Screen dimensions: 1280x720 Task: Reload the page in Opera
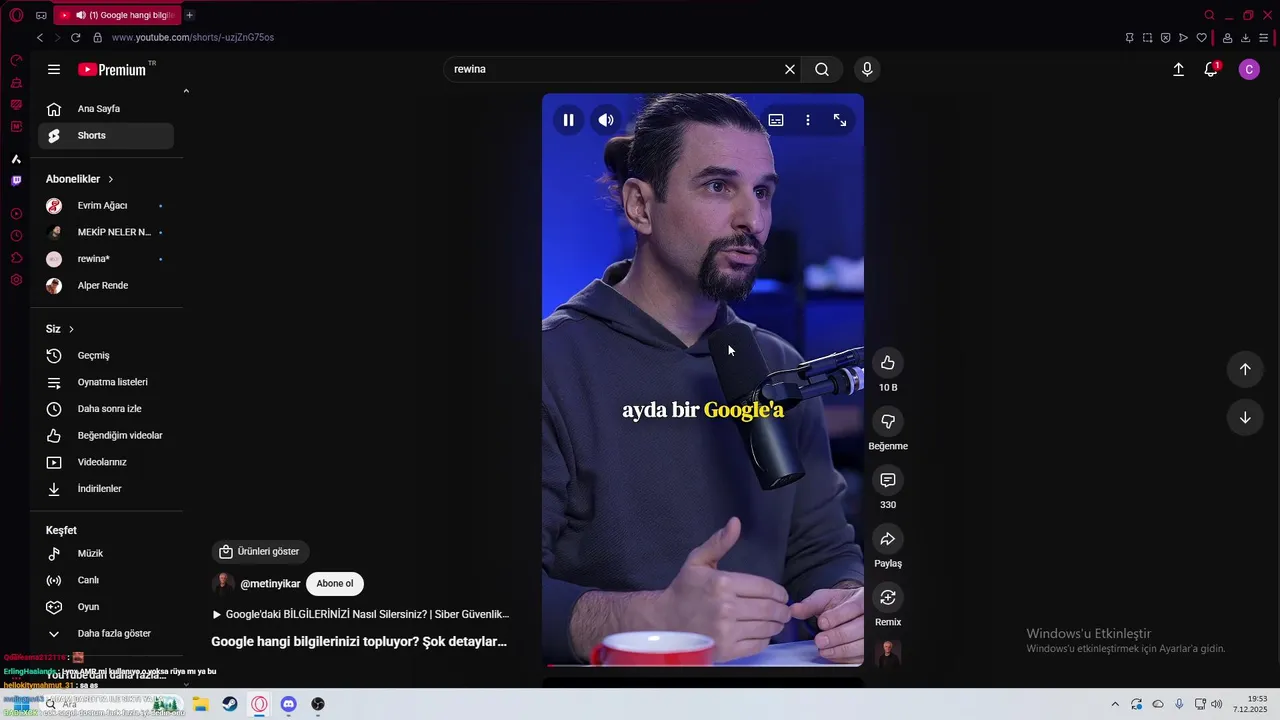pyautogui.click(x=75, y=37)
